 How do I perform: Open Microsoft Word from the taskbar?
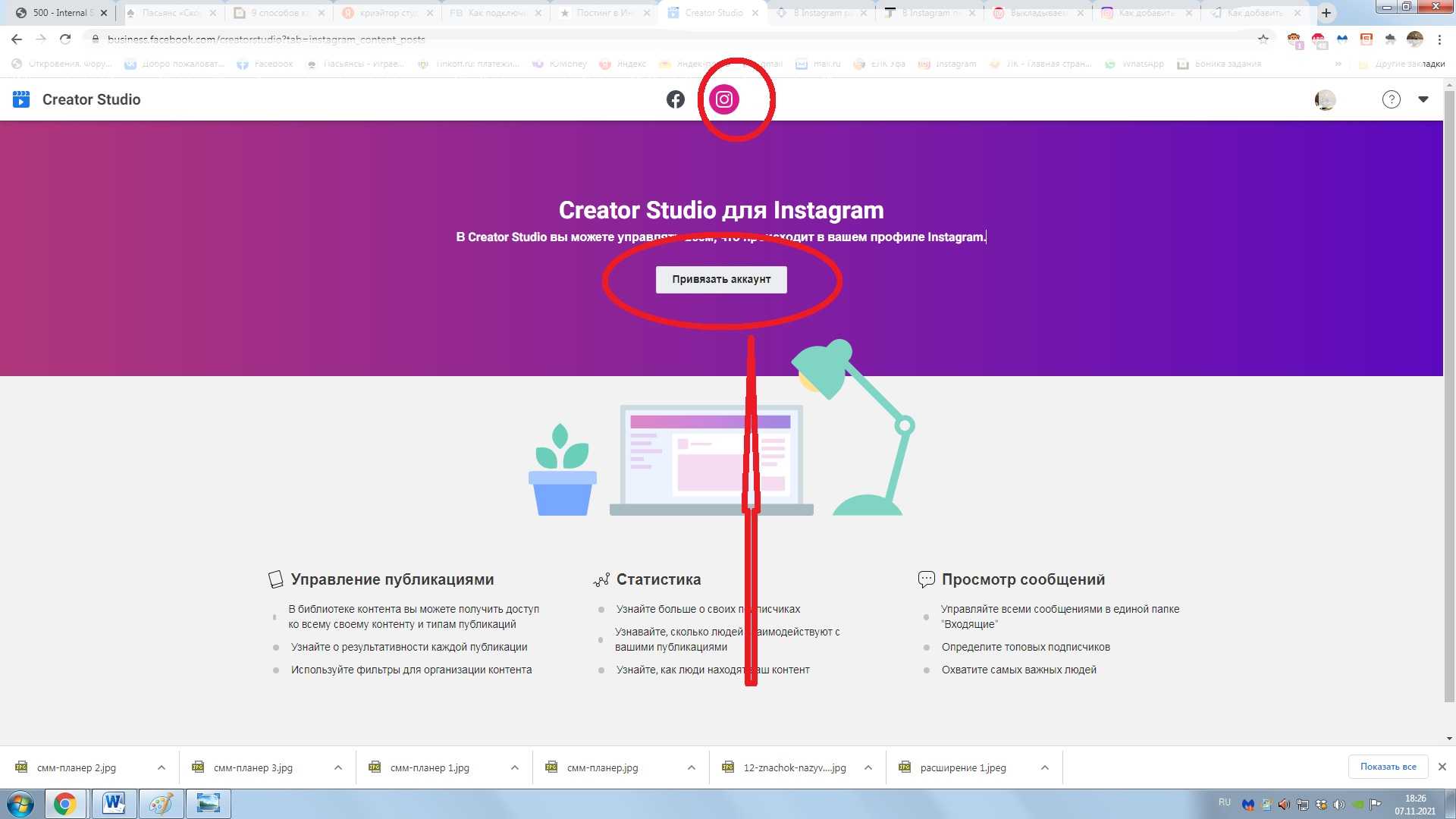tap(114, 803)
